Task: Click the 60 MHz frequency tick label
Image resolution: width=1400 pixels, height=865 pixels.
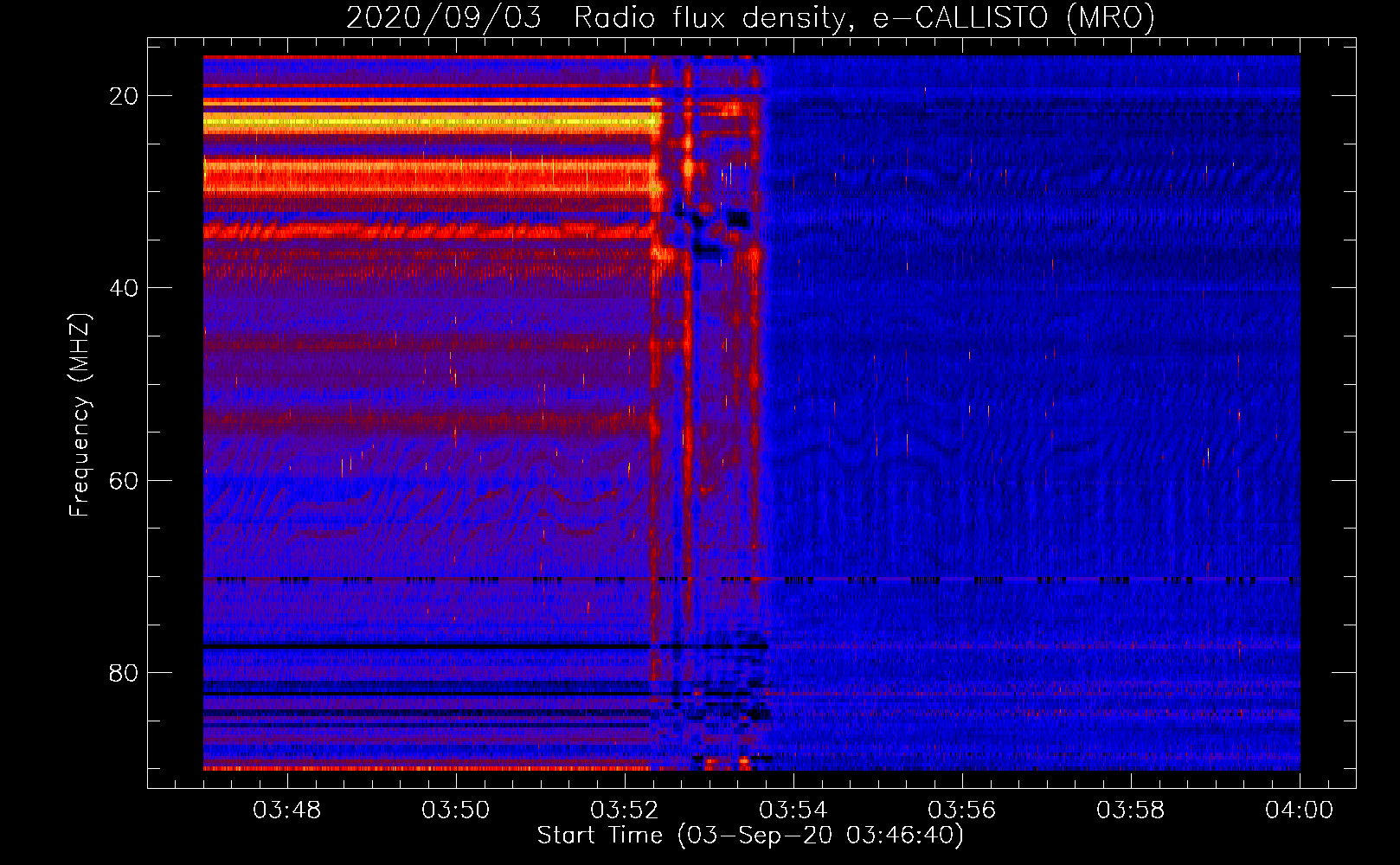Action: pos(124,480)
